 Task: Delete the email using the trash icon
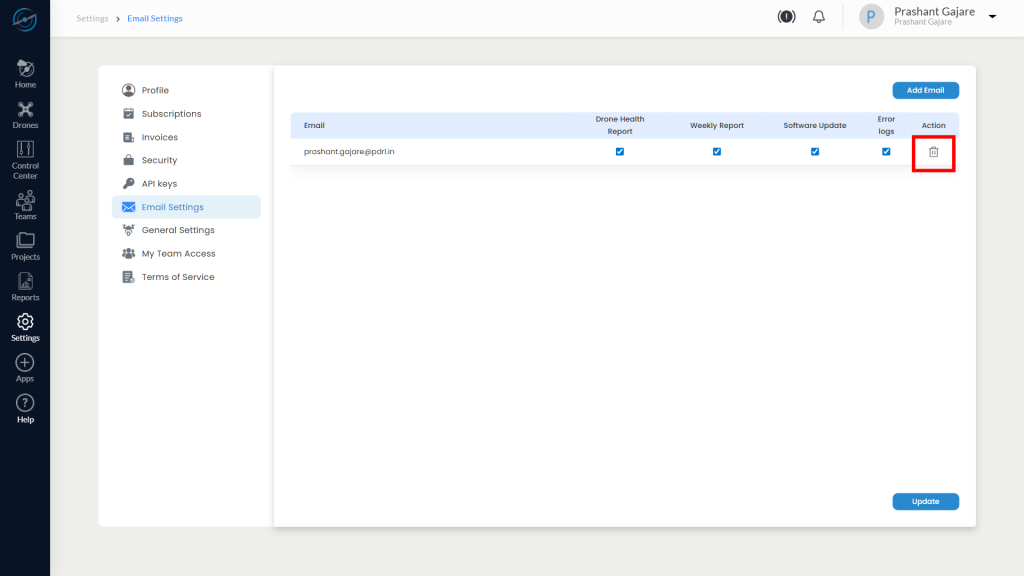point(933,151)
